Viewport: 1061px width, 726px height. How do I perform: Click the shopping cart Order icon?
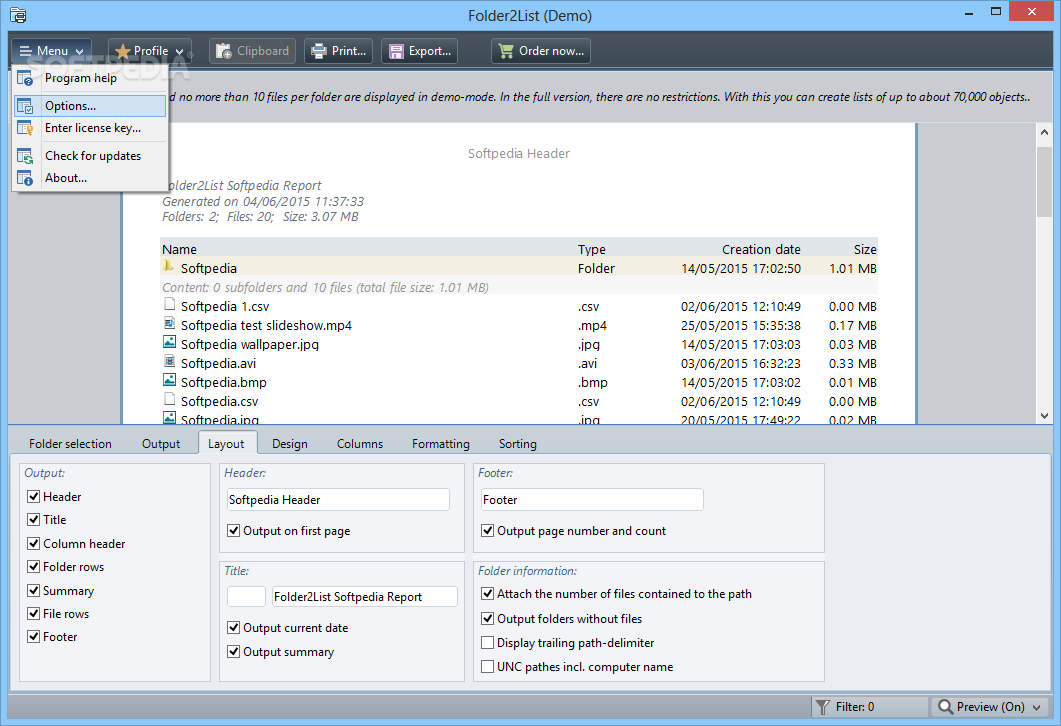505,51
